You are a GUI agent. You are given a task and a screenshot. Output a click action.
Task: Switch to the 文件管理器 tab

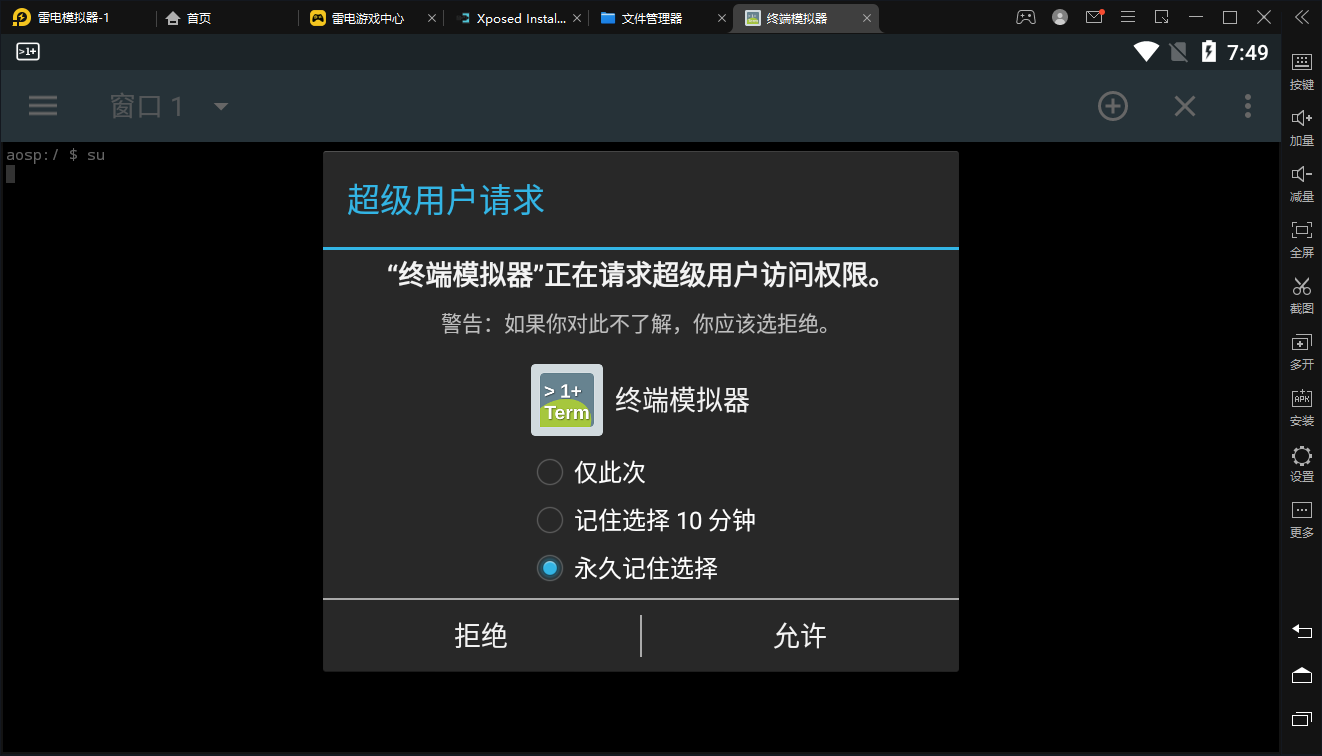tap(642, 18)
